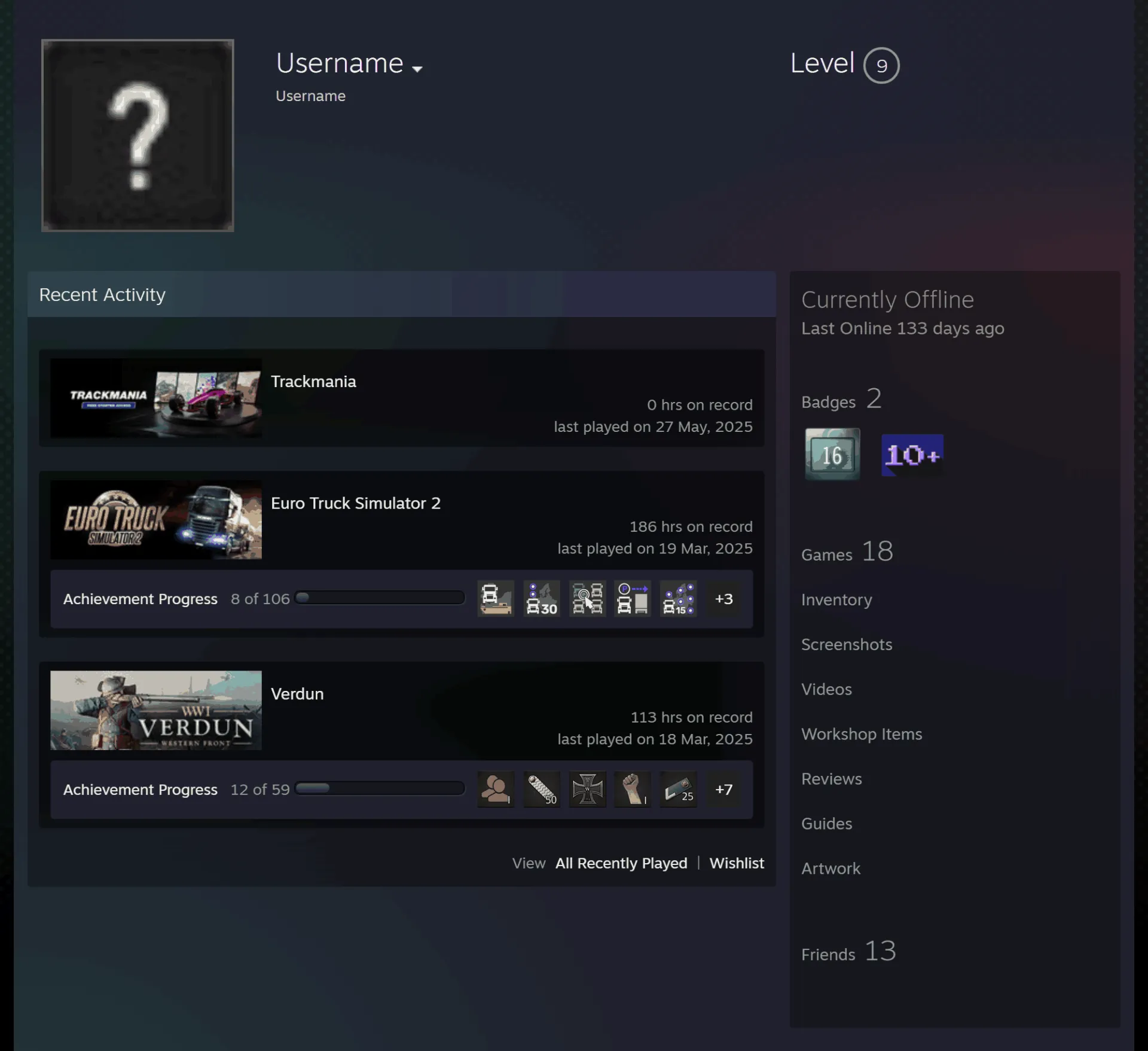Click the question mark profile avatar
The height and width of the screenshot is (1051, 1148).
click(x=138, y=135)
